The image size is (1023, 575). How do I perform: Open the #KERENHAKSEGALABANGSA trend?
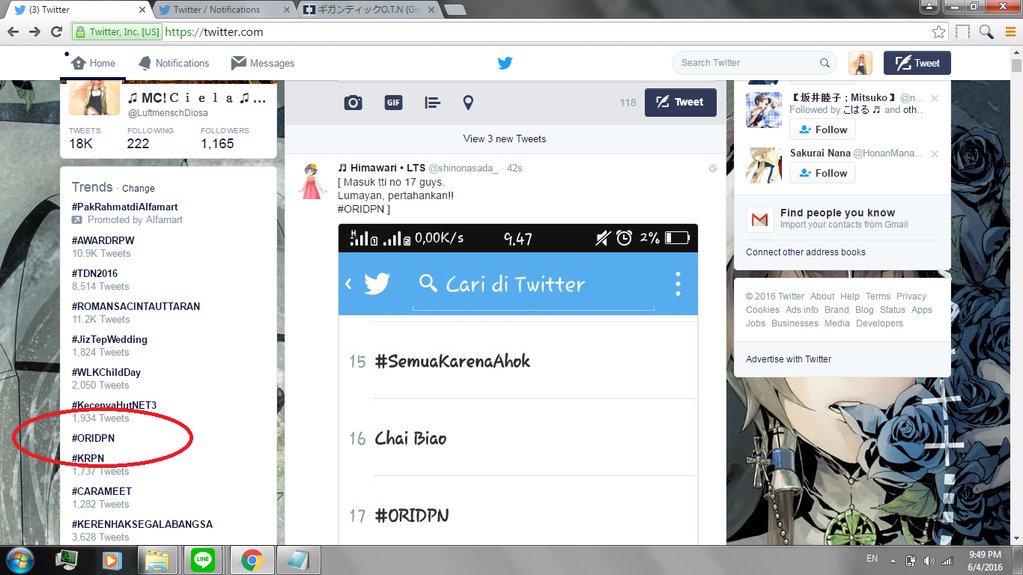[142, 524]
